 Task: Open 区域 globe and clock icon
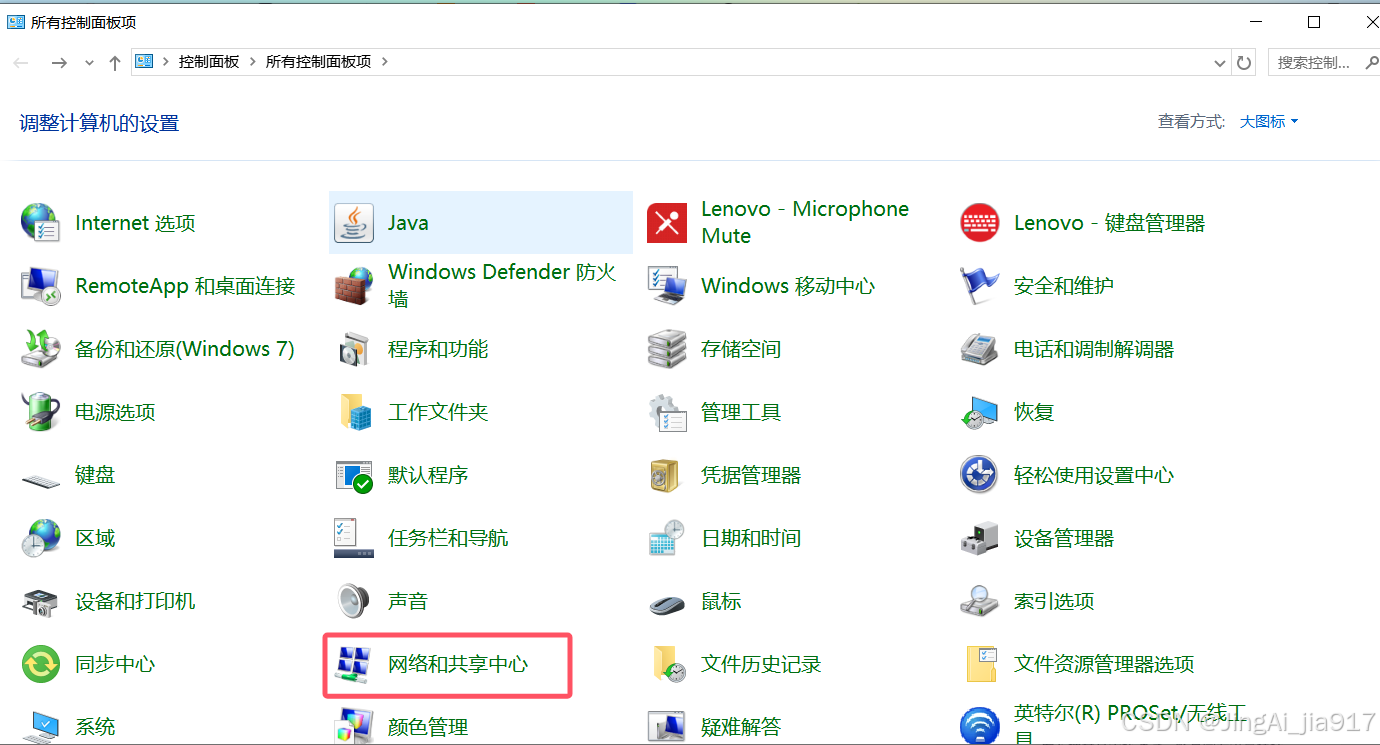41,538
